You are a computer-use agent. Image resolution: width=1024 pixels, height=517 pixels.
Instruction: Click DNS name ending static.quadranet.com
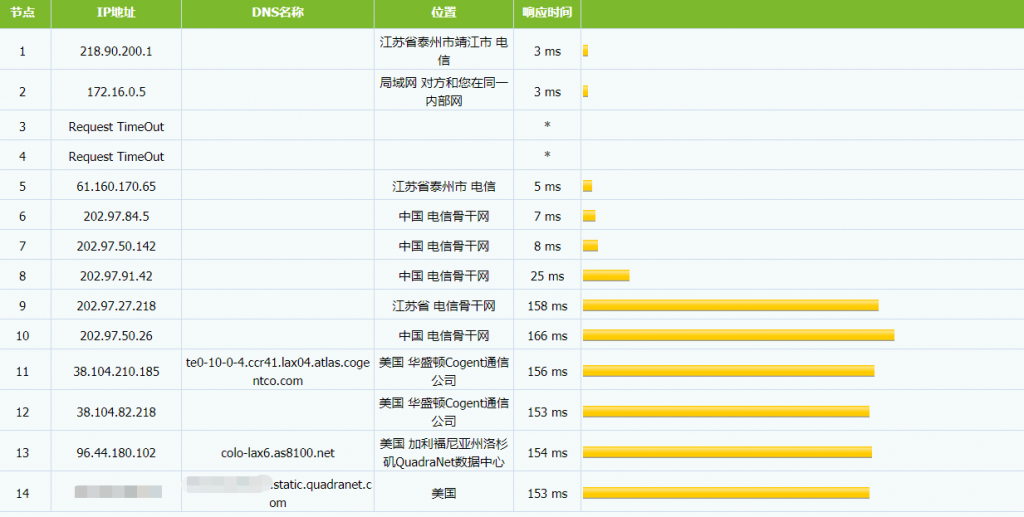(x=279, y=493)
